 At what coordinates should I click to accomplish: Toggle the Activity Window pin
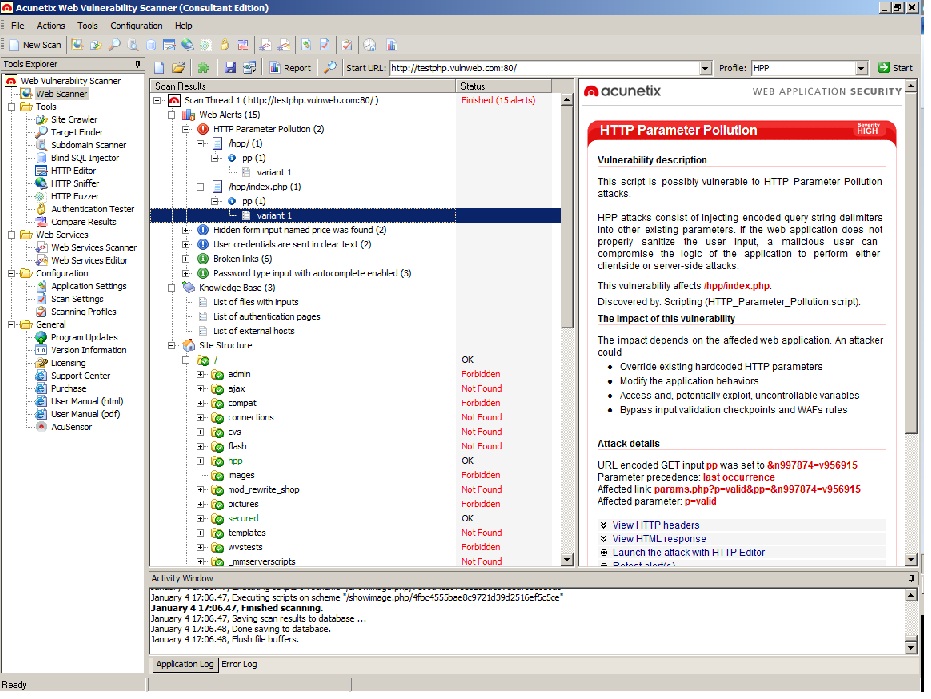[911, 578]
